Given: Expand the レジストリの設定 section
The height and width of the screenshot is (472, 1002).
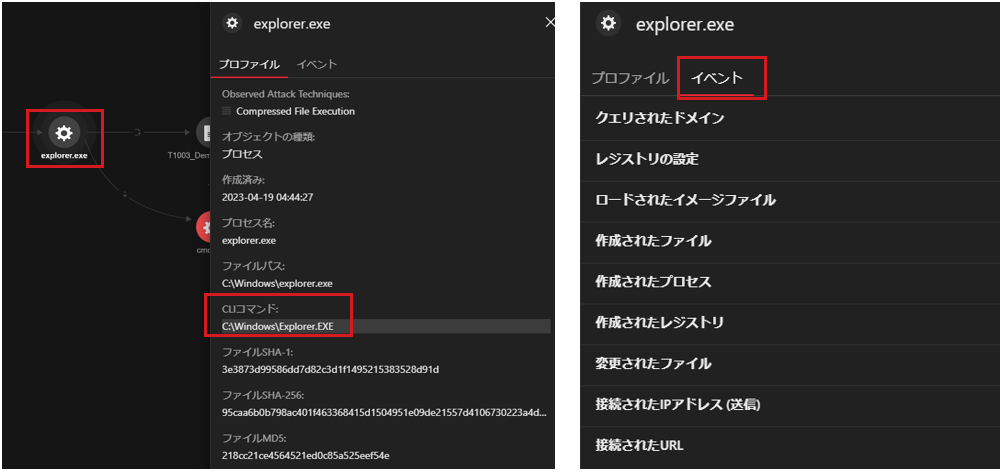Looking at the screenshot, I should pyautogui.click(x=646, y=159).
